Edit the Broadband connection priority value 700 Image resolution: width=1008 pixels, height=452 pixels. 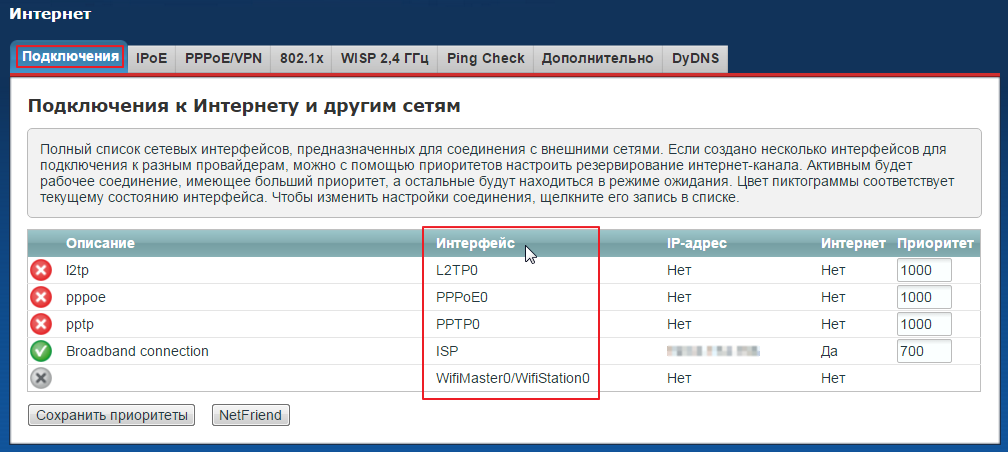click(x=923, y=351)
